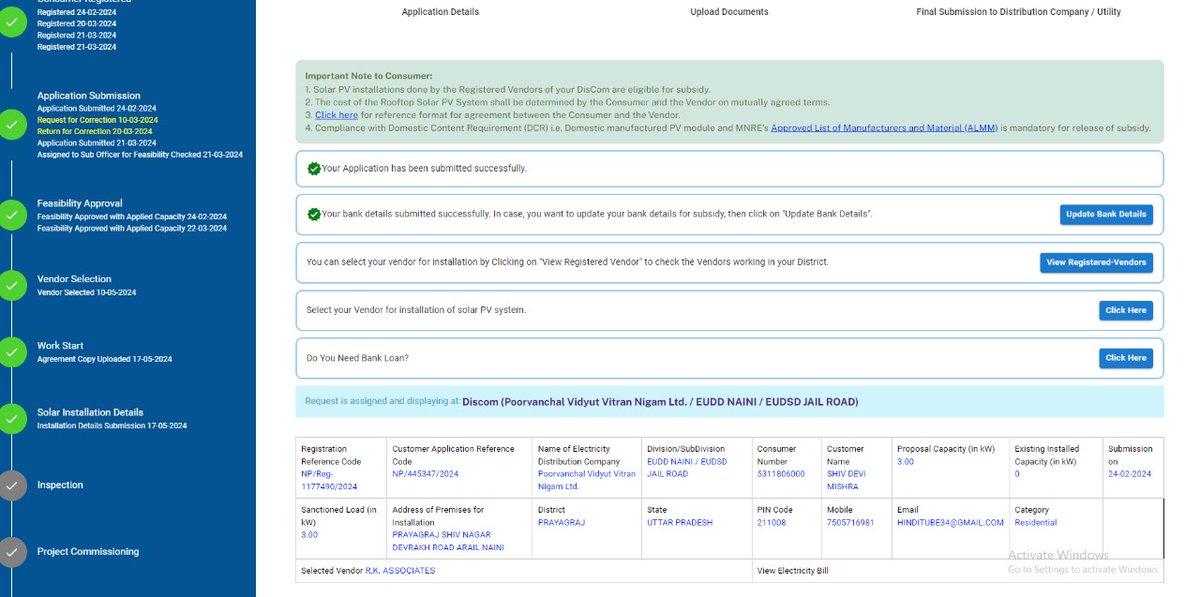Image resolution: width=1200 pixels, height=597 pixels.
Task: Click green tick beside application submitted message
Action: pos(314,169)
